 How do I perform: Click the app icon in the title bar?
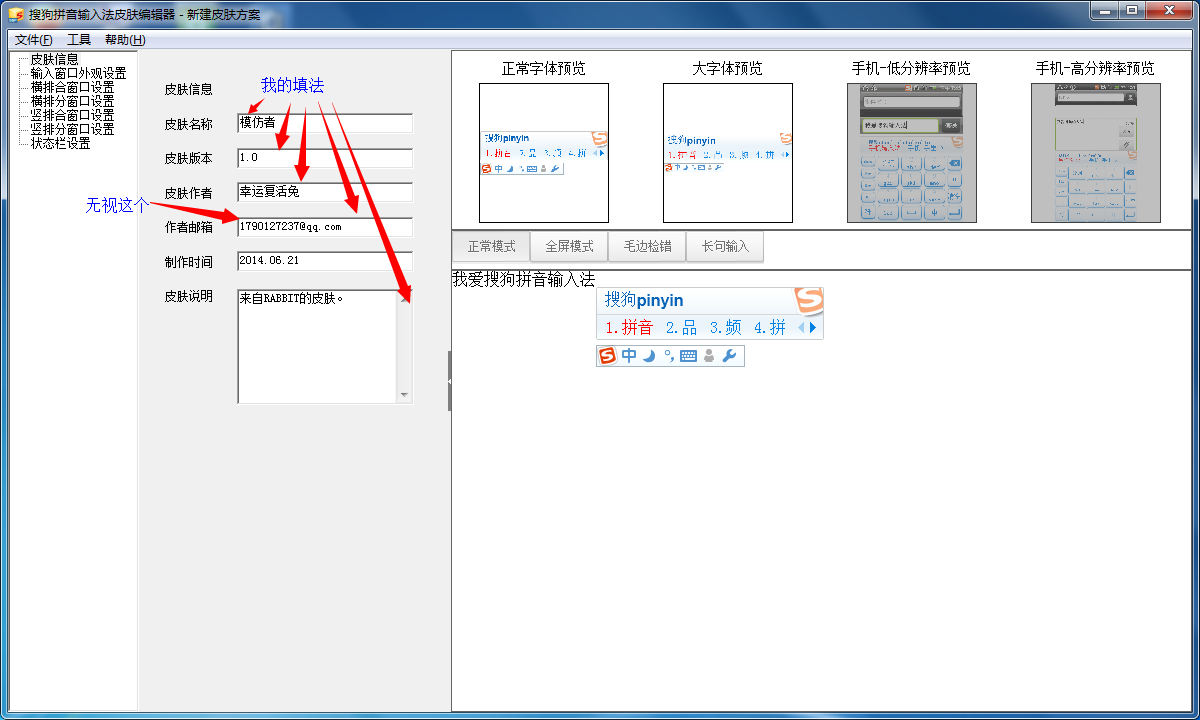click(x=16, y=14)
